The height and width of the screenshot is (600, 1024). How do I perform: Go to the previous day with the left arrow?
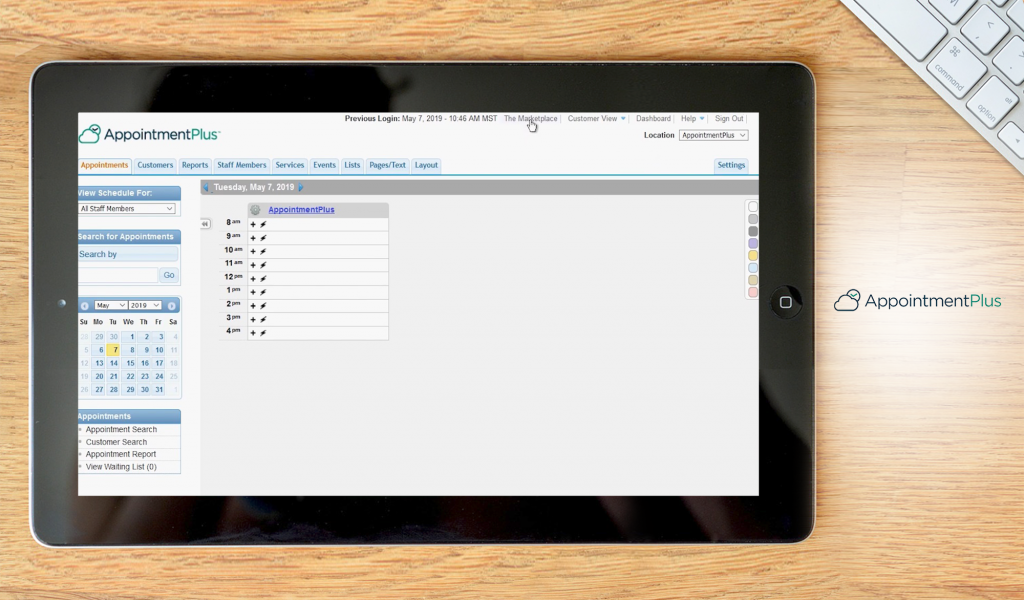206,187
